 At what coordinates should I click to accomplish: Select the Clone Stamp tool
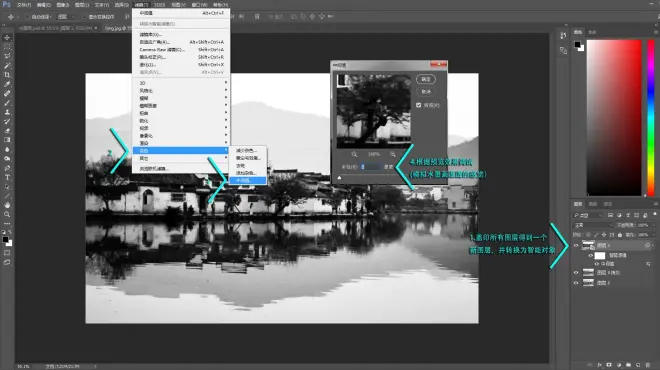(x=7, y=112)
